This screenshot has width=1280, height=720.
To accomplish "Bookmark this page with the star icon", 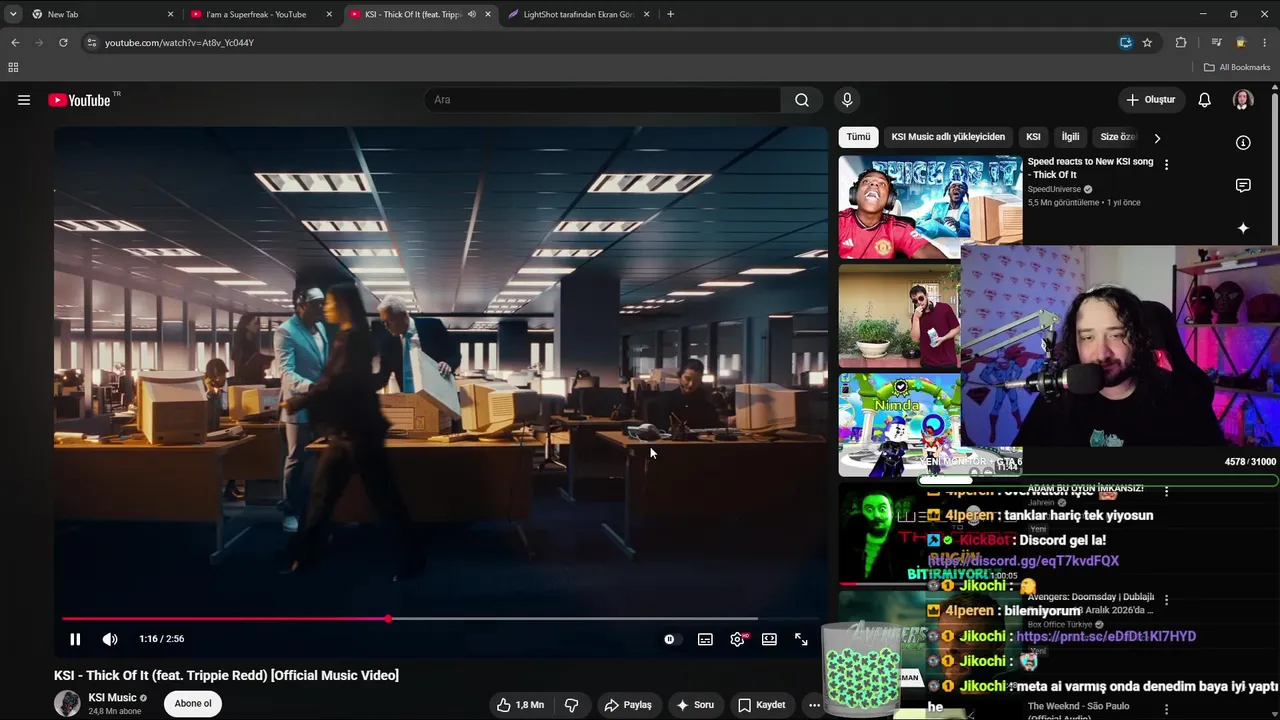I will 1147,43.
